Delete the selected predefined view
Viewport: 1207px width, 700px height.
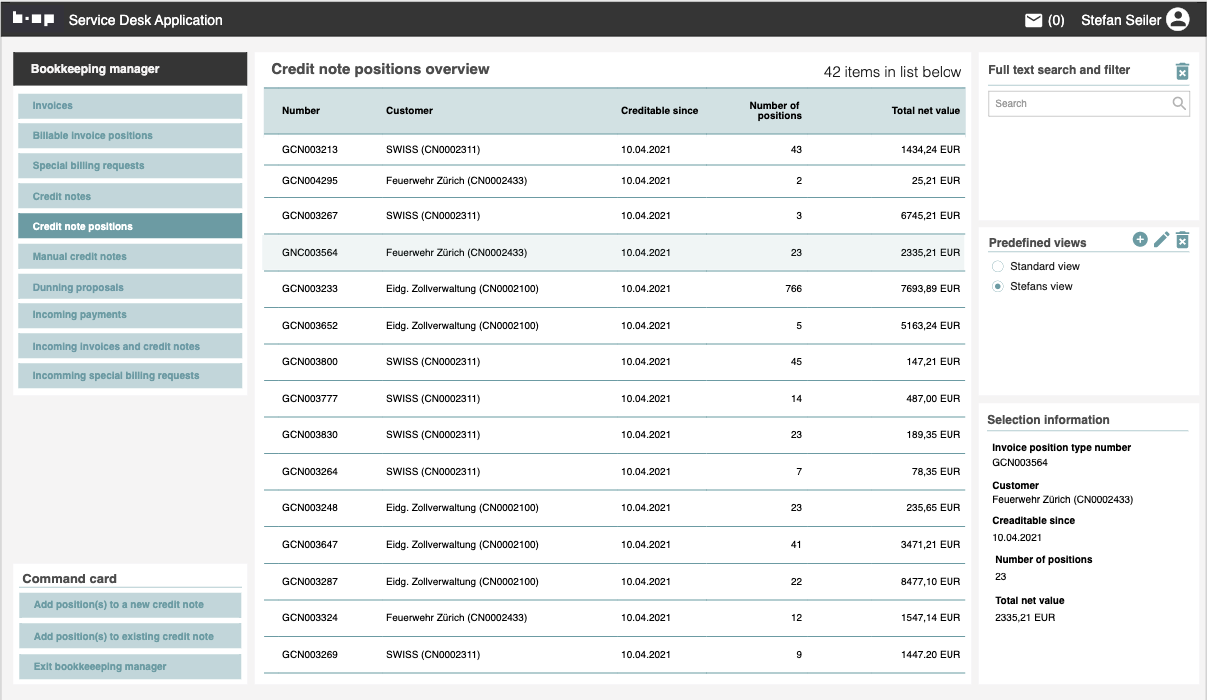click(1182, 240)
